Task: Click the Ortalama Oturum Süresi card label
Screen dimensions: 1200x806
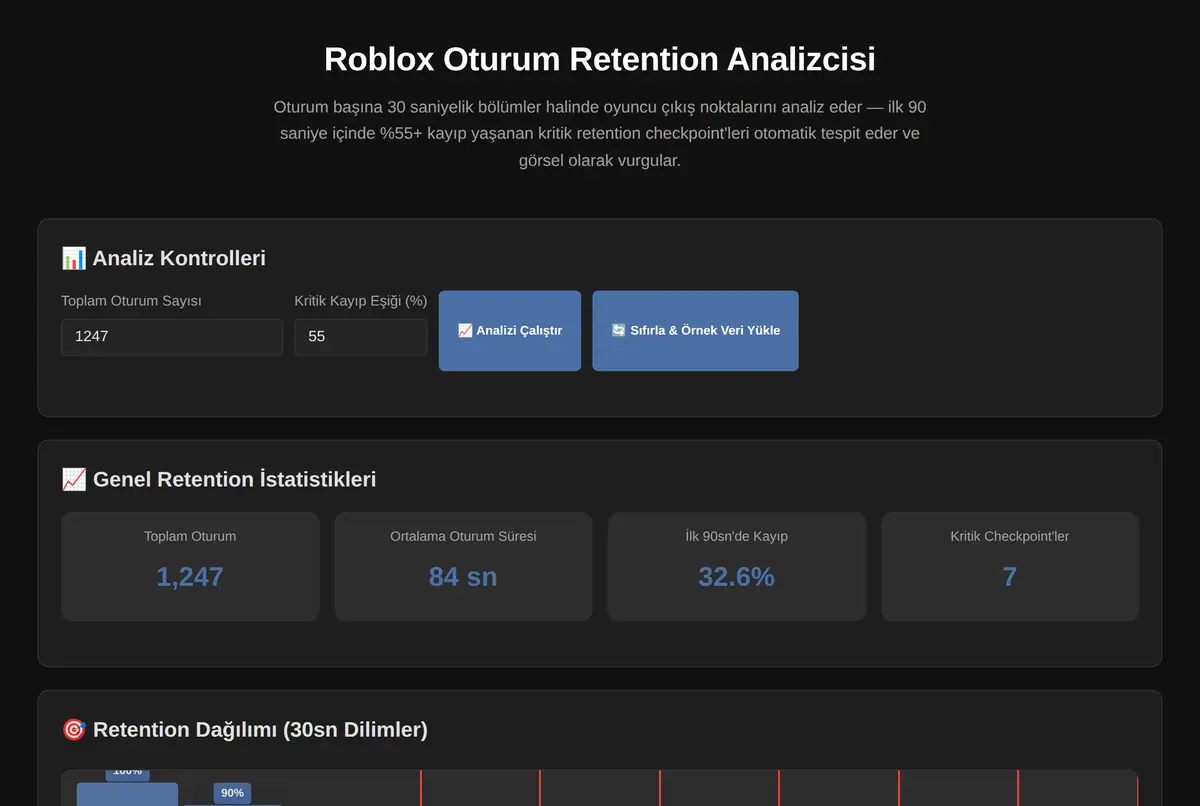Action: click(x=463, y=536)
